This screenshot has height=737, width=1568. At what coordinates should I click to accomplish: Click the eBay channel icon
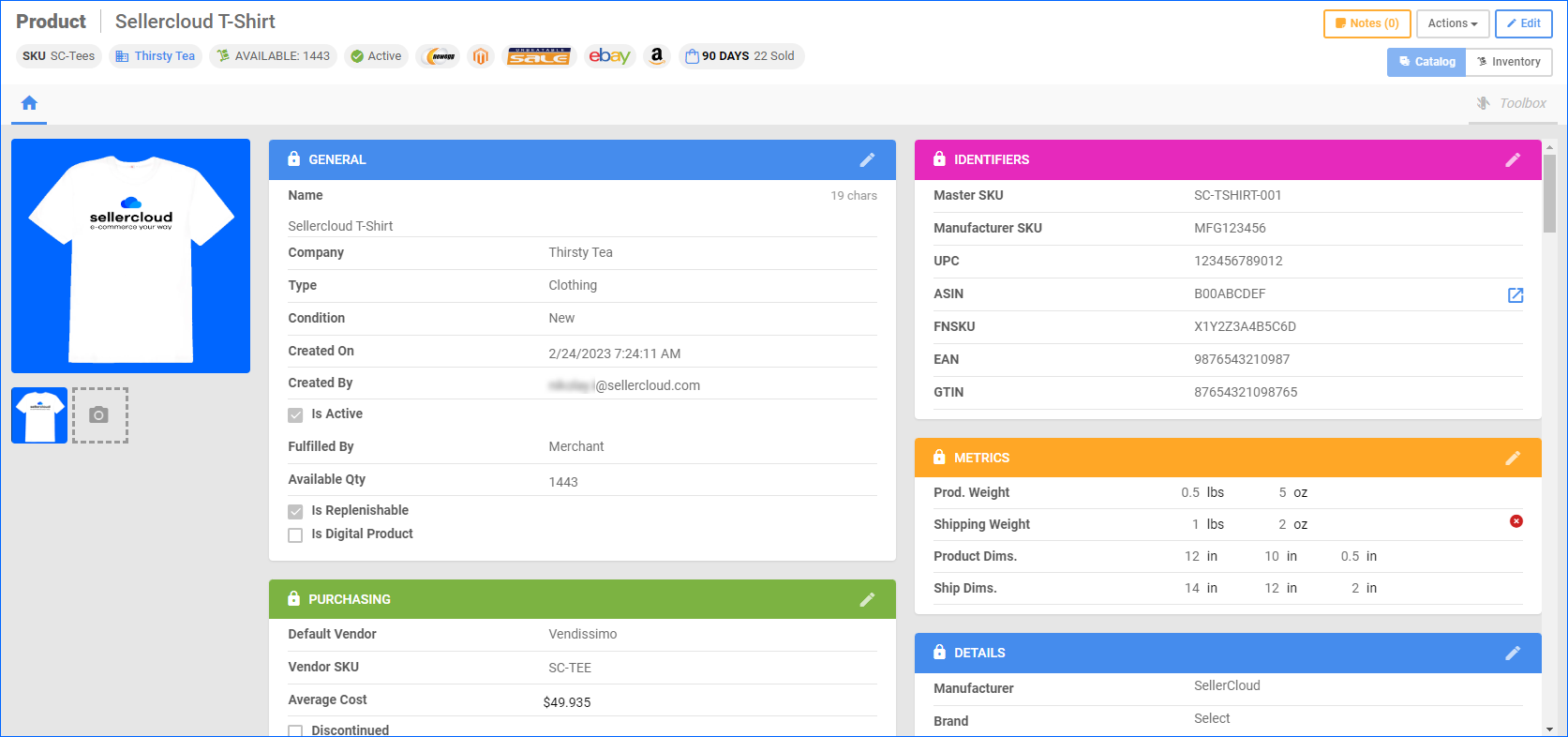(x=609, y=56)
